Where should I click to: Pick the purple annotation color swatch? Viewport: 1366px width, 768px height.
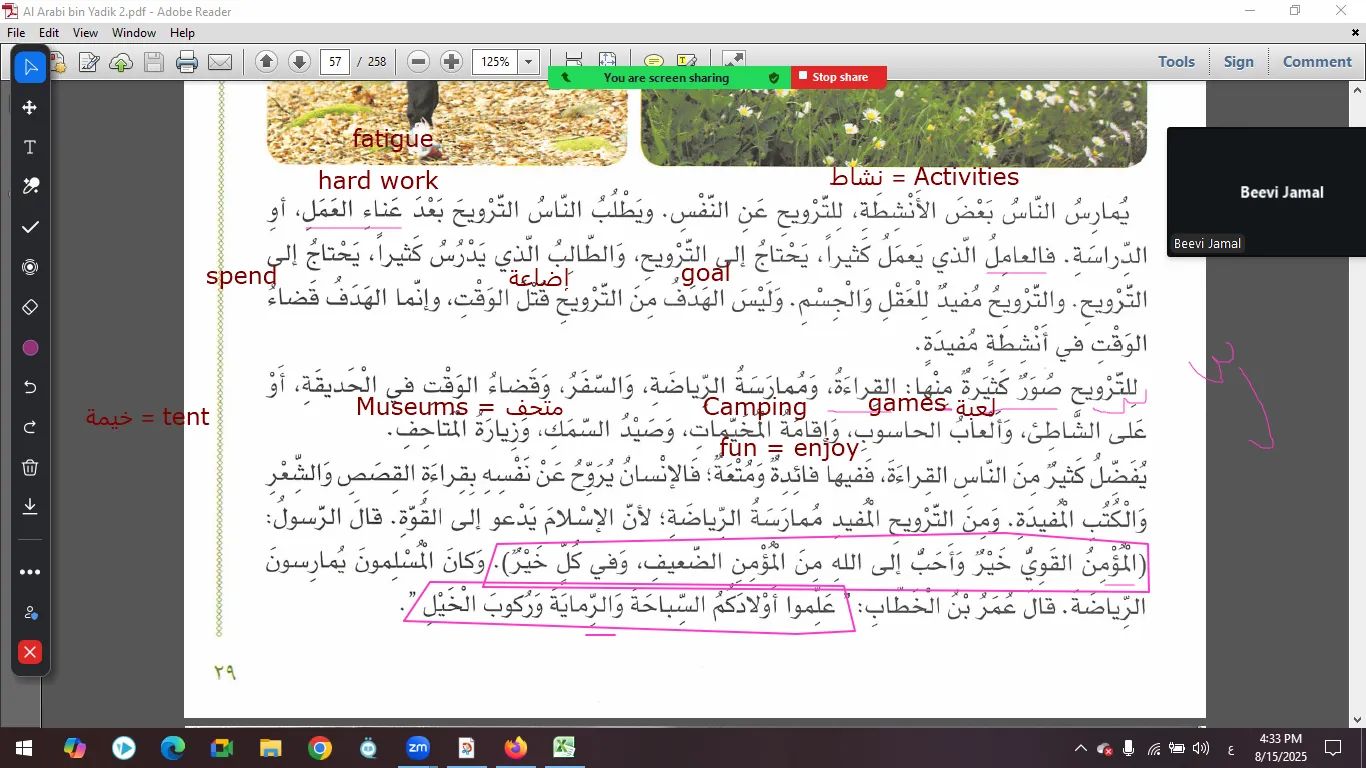[30, 348]
